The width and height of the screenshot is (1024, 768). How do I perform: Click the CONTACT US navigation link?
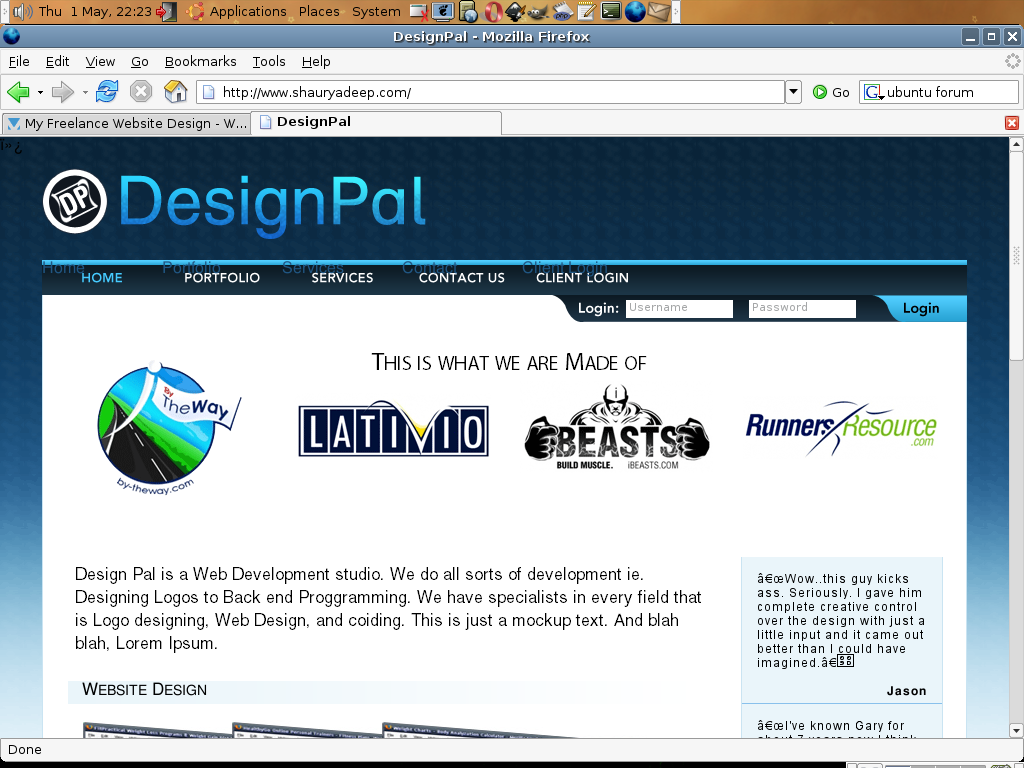[462, 278]
